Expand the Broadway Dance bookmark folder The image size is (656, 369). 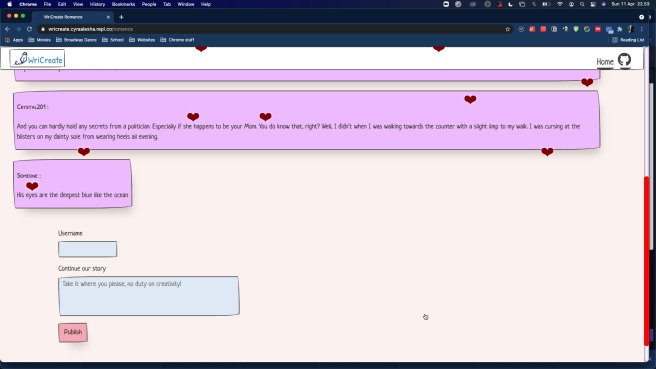pyautogui.click(x=76, y=40)
